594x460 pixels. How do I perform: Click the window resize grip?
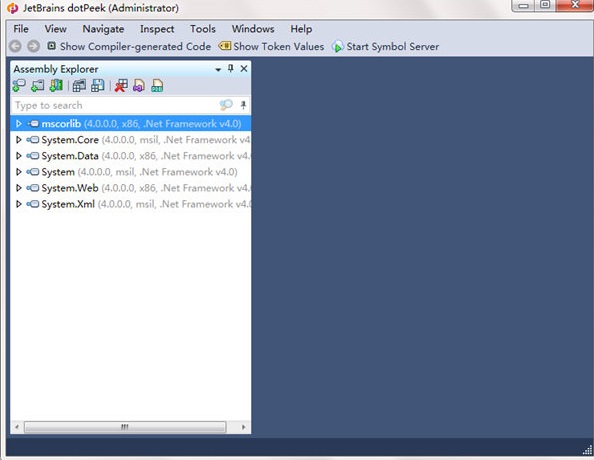pos(587,450)
